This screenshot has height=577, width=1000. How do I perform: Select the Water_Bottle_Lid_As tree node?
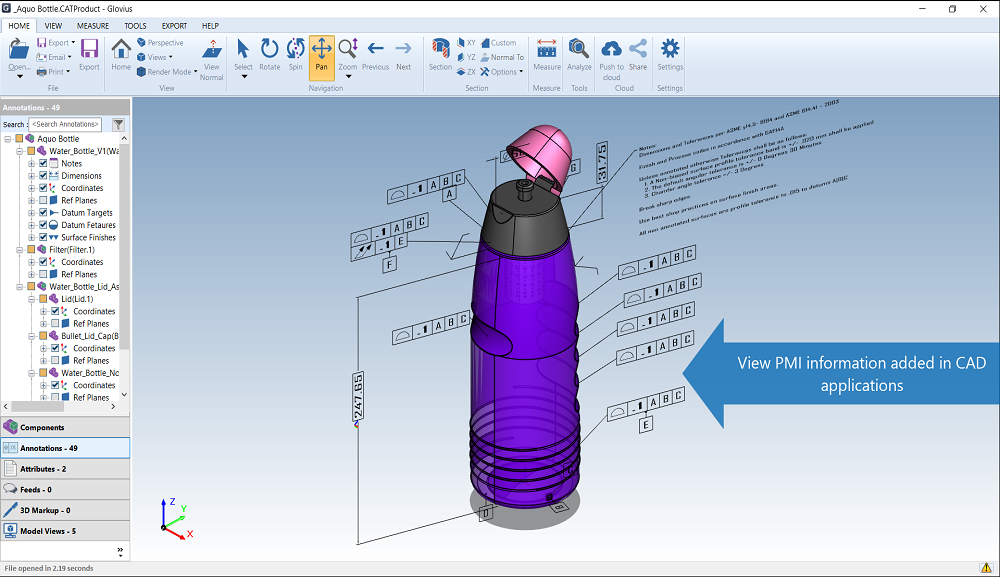(x=84, y=286)
